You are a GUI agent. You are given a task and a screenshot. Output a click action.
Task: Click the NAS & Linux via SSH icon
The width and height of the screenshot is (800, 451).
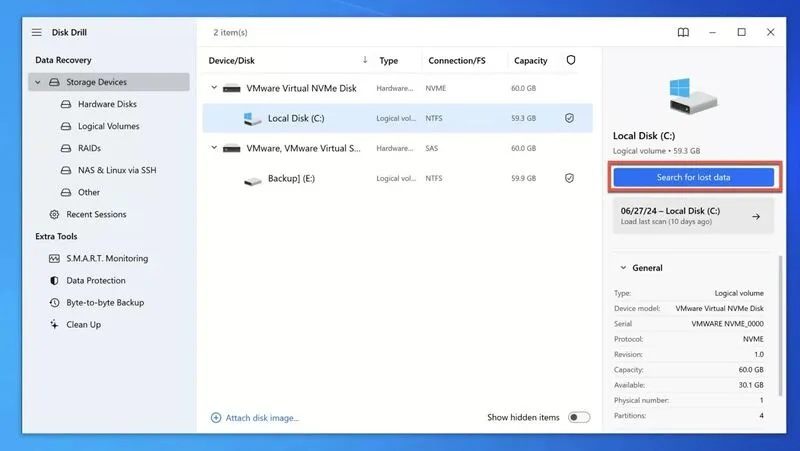tap(66, 170)
